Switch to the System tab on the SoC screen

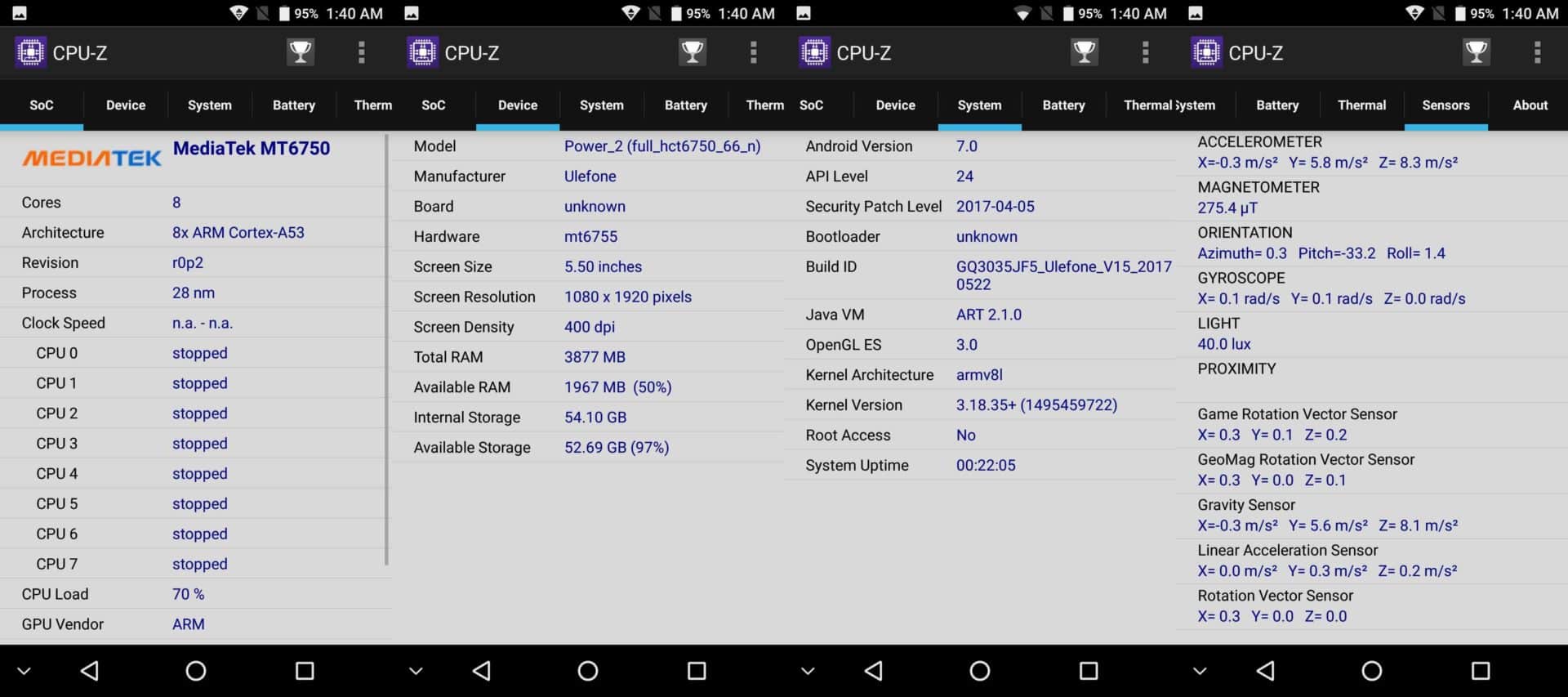click(210, 105)
